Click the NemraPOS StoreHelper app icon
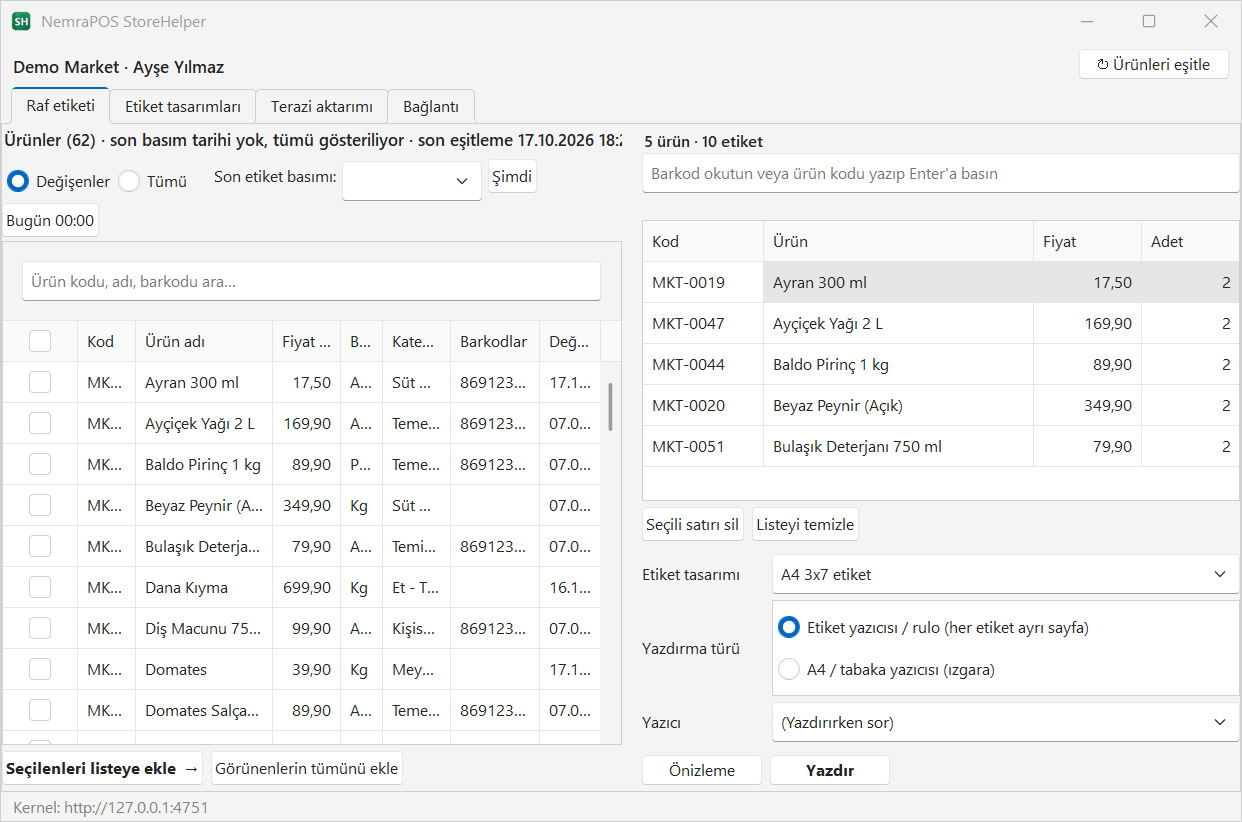 tap(20, 21)
